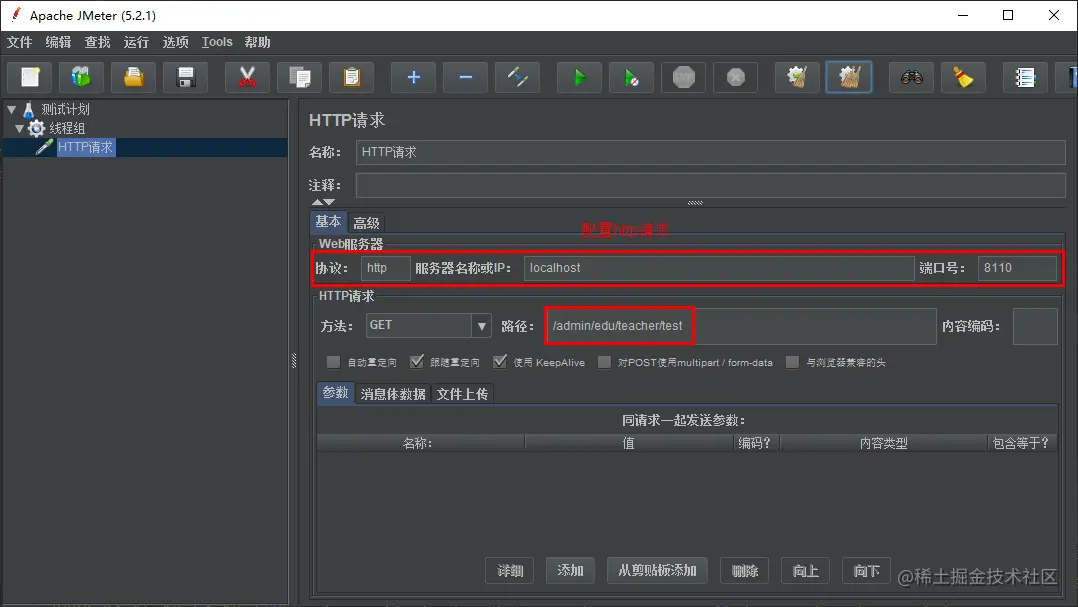Image resolution: width=1078 pixels, height=607 pixels.
Task: Switch to the 高级 tab
Action: (366, 223)
